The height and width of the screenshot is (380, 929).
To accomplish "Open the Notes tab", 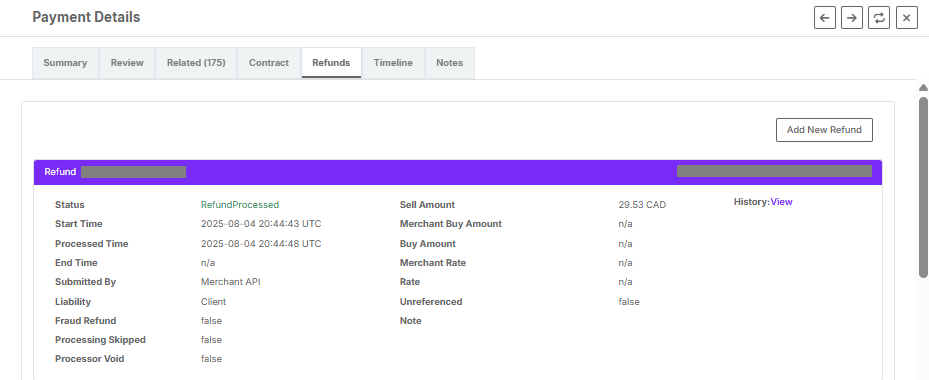I will (x=450, y=63).
